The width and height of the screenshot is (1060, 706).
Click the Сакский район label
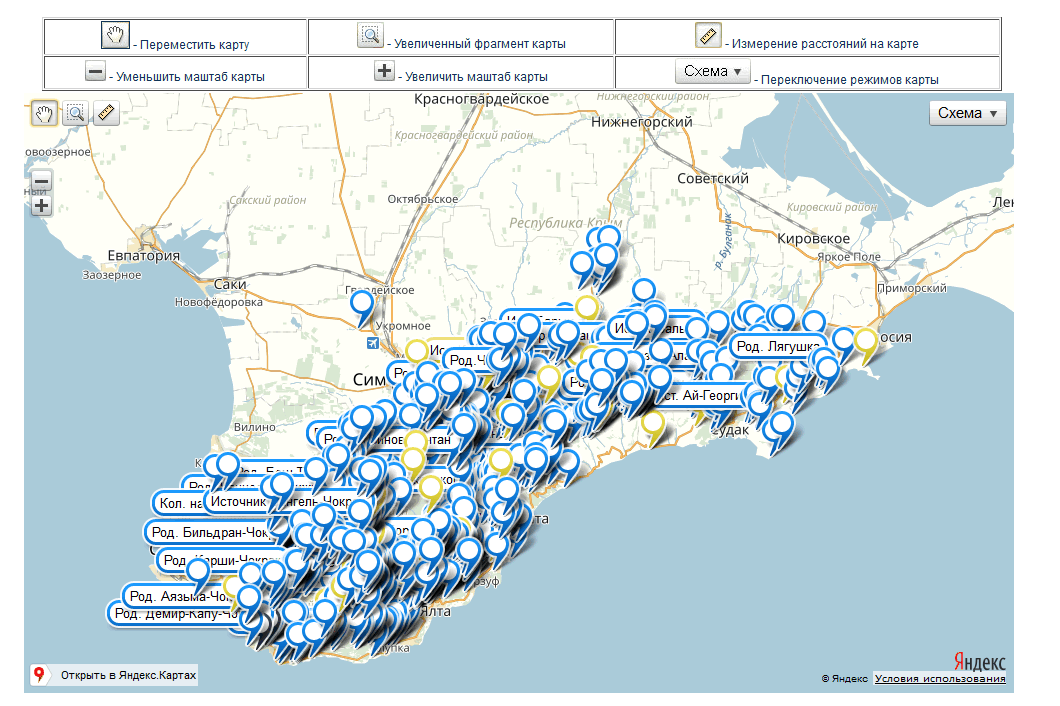pos(267,200)
